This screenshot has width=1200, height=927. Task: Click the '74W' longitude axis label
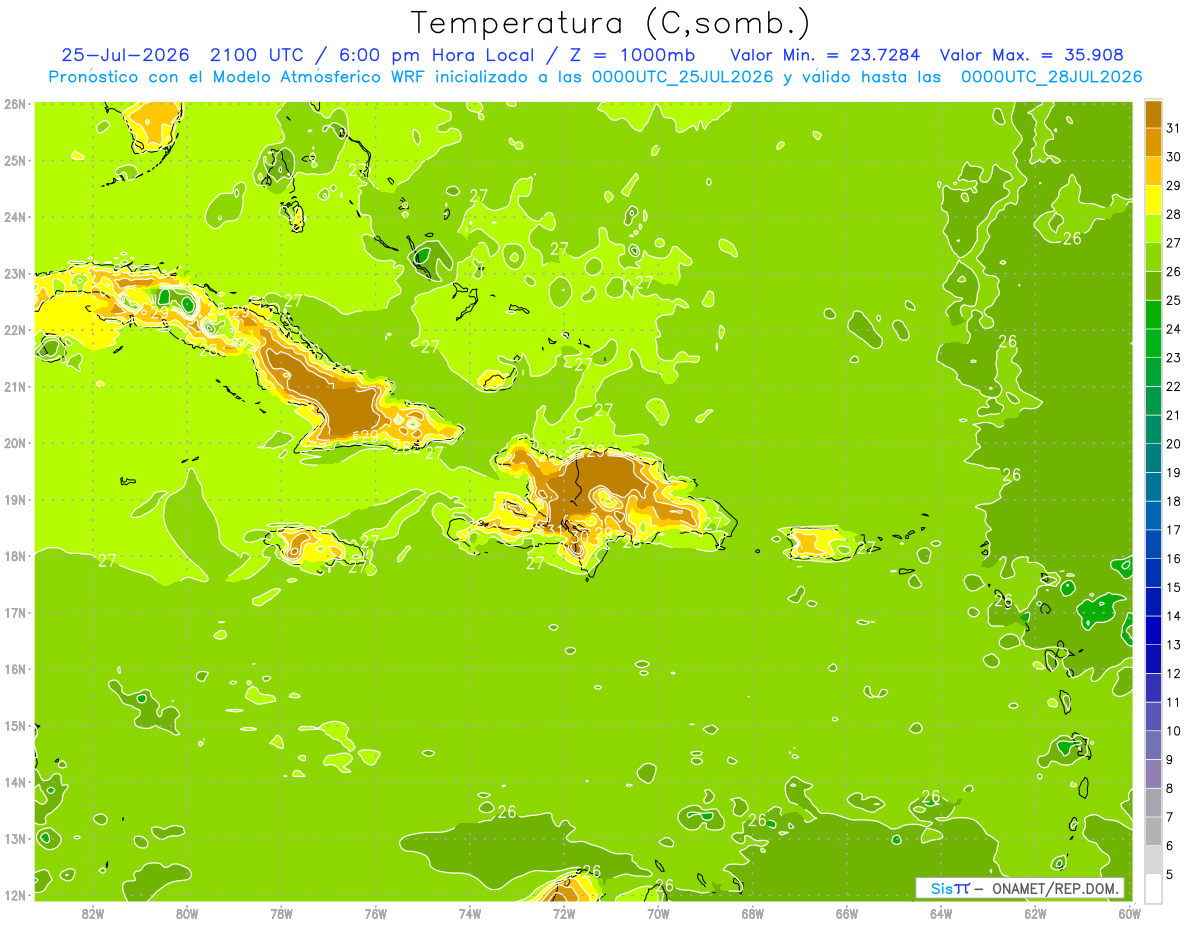point(470,914)
